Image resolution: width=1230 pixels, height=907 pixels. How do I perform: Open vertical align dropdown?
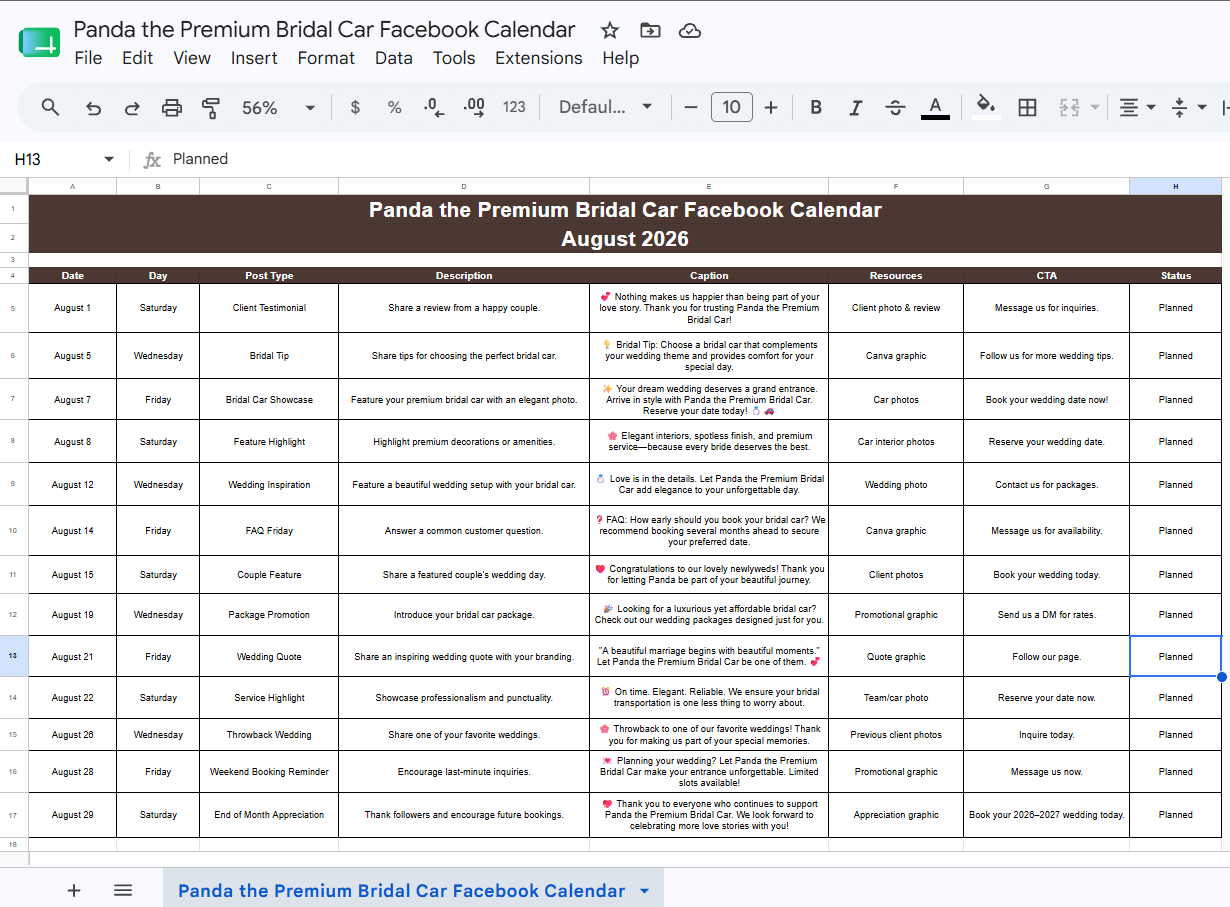coord(1188,107)
